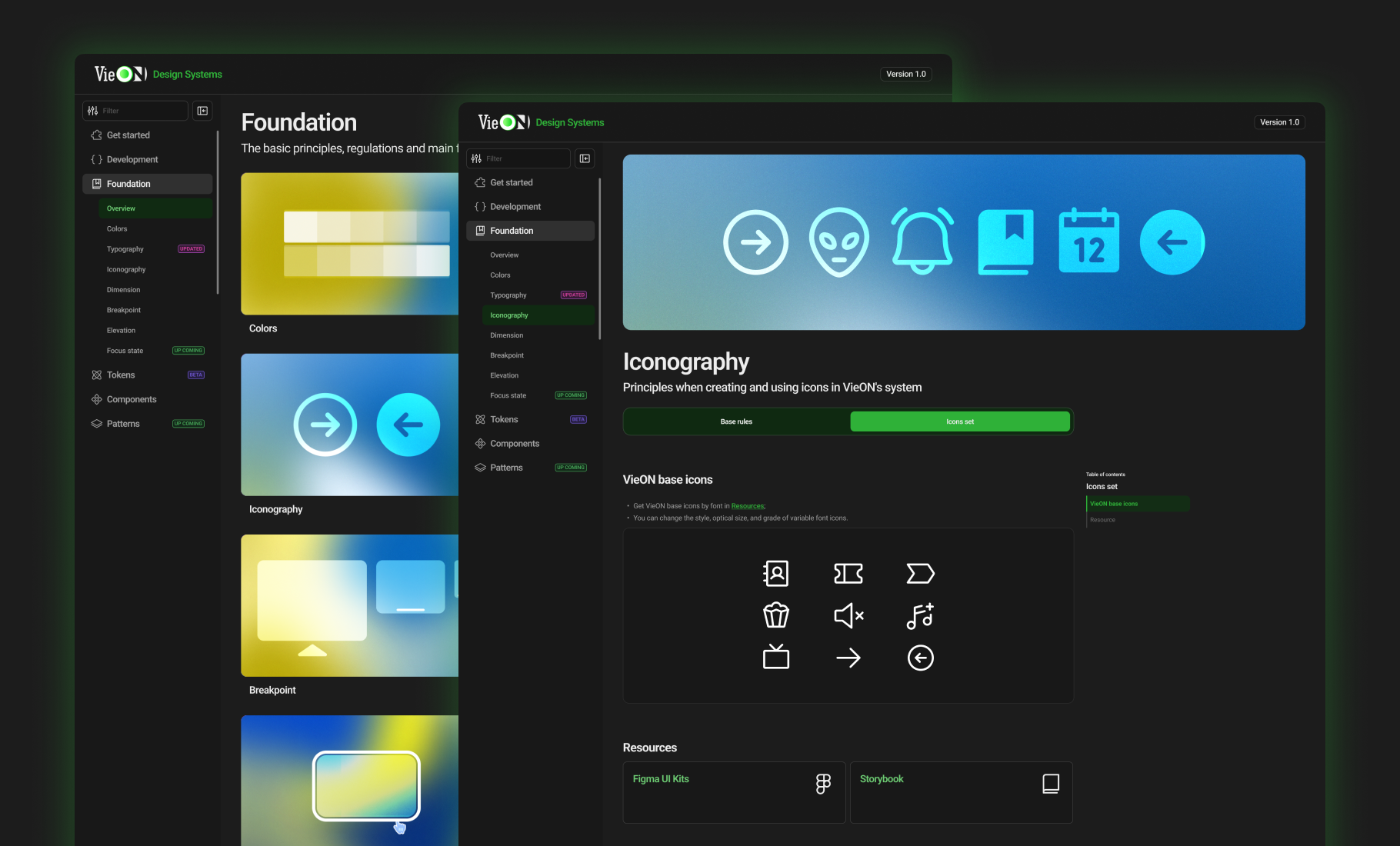
Task: Select Overview in front sidebar
Action: (538, 255)
